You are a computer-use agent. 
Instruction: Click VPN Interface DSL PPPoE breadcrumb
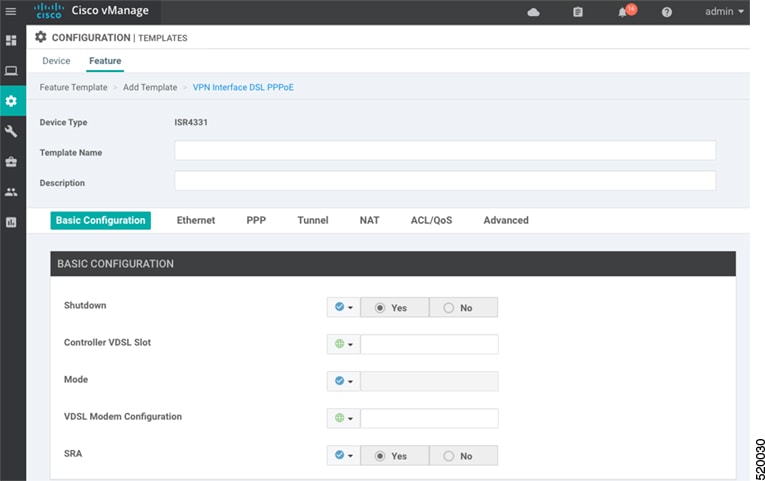tap(243, 87)
